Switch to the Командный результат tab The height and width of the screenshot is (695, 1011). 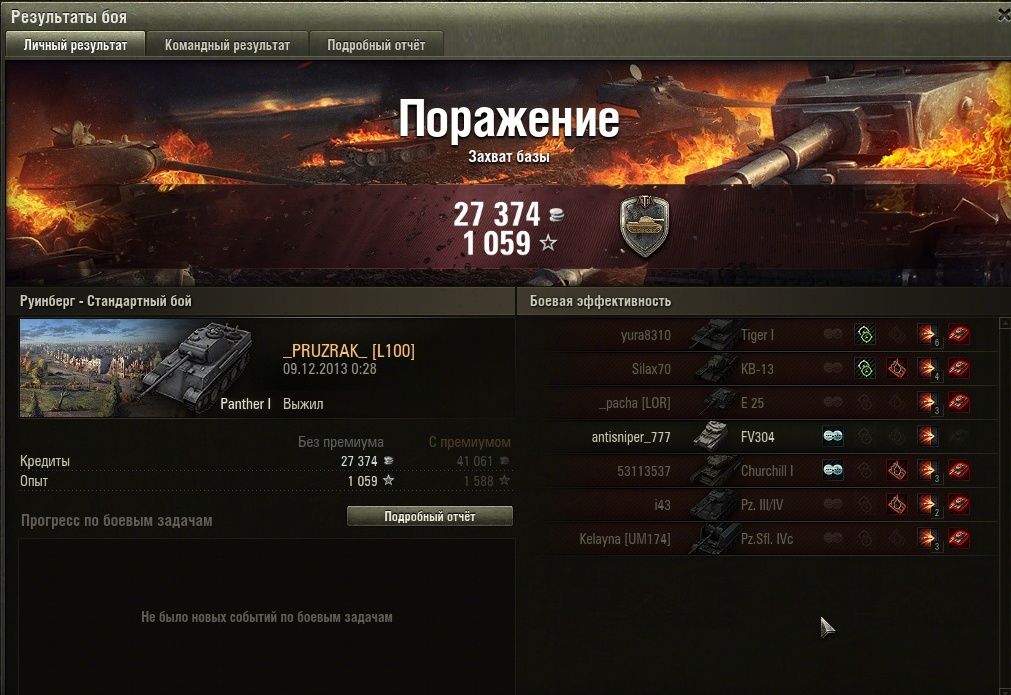coord(227,44)
